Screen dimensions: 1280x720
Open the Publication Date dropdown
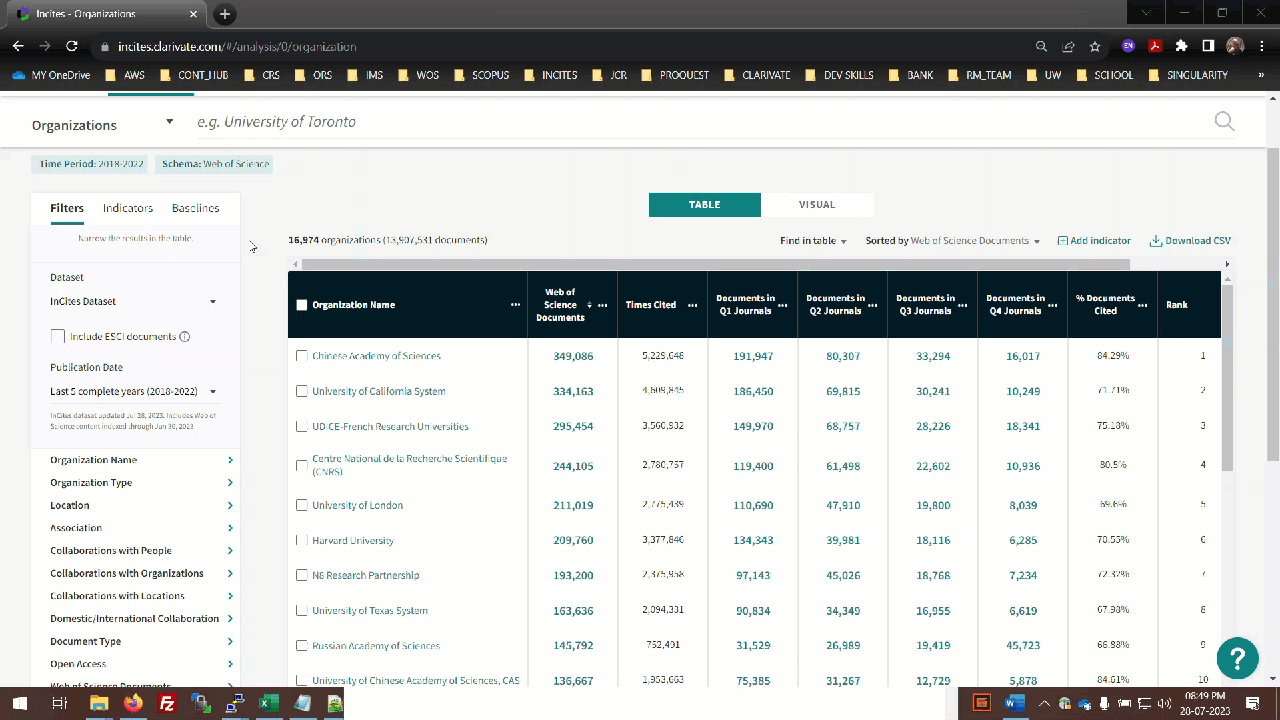pyautogui.click(x=134, y=391)
